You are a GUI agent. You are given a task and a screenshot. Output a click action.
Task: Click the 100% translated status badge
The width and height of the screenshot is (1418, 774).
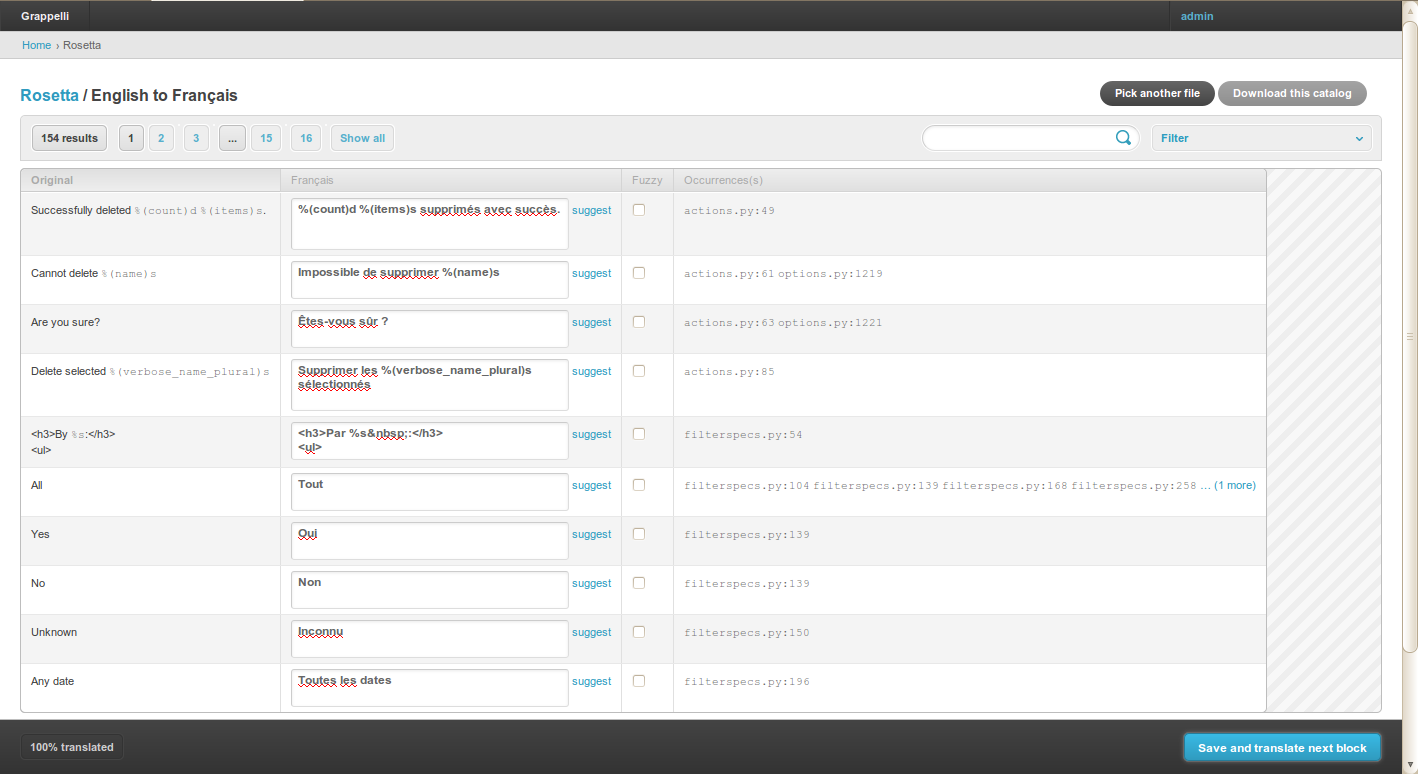coord(72,747)
